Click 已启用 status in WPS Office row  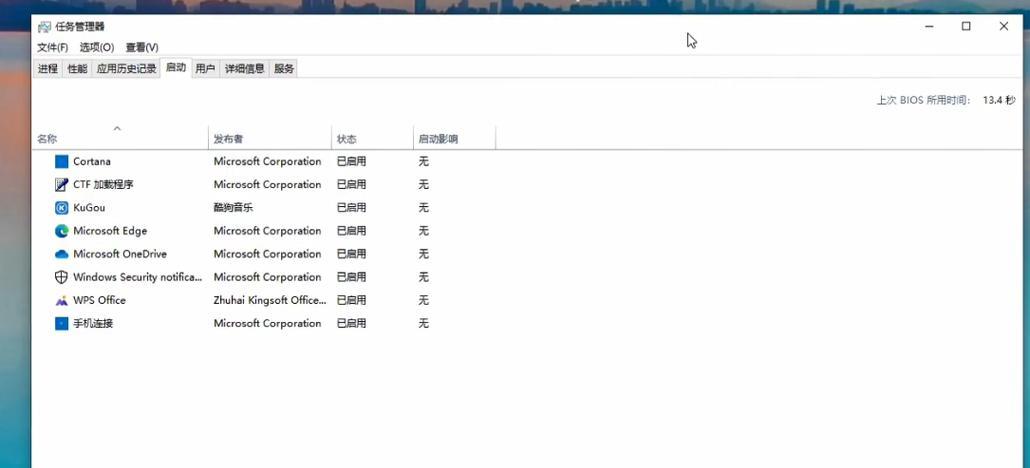(x=351, y=300)
